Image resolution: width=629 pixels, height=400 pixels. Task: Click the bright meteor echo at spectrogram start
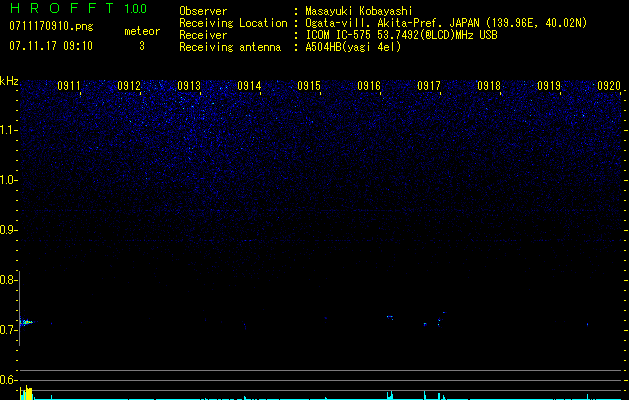pyautogui.click(x=26, y=322)
